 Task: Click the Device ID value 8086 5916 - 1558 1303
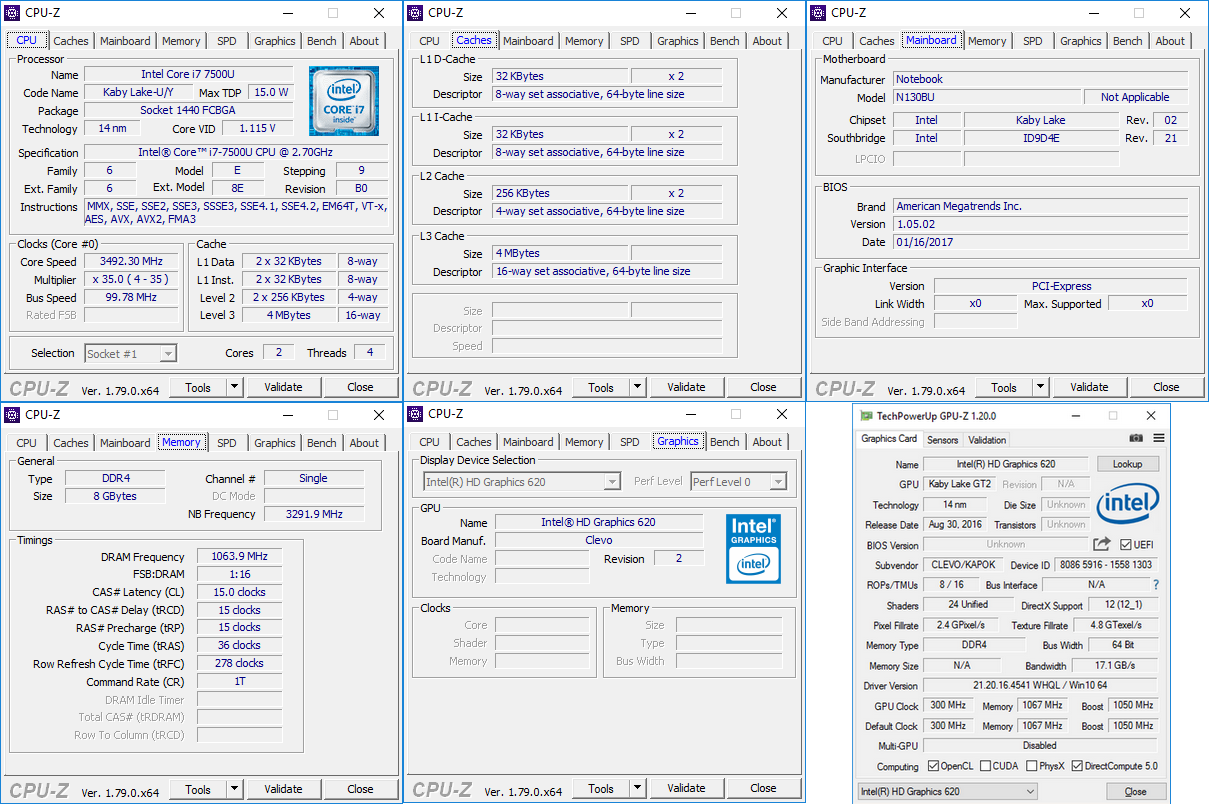pos(1108,565)
